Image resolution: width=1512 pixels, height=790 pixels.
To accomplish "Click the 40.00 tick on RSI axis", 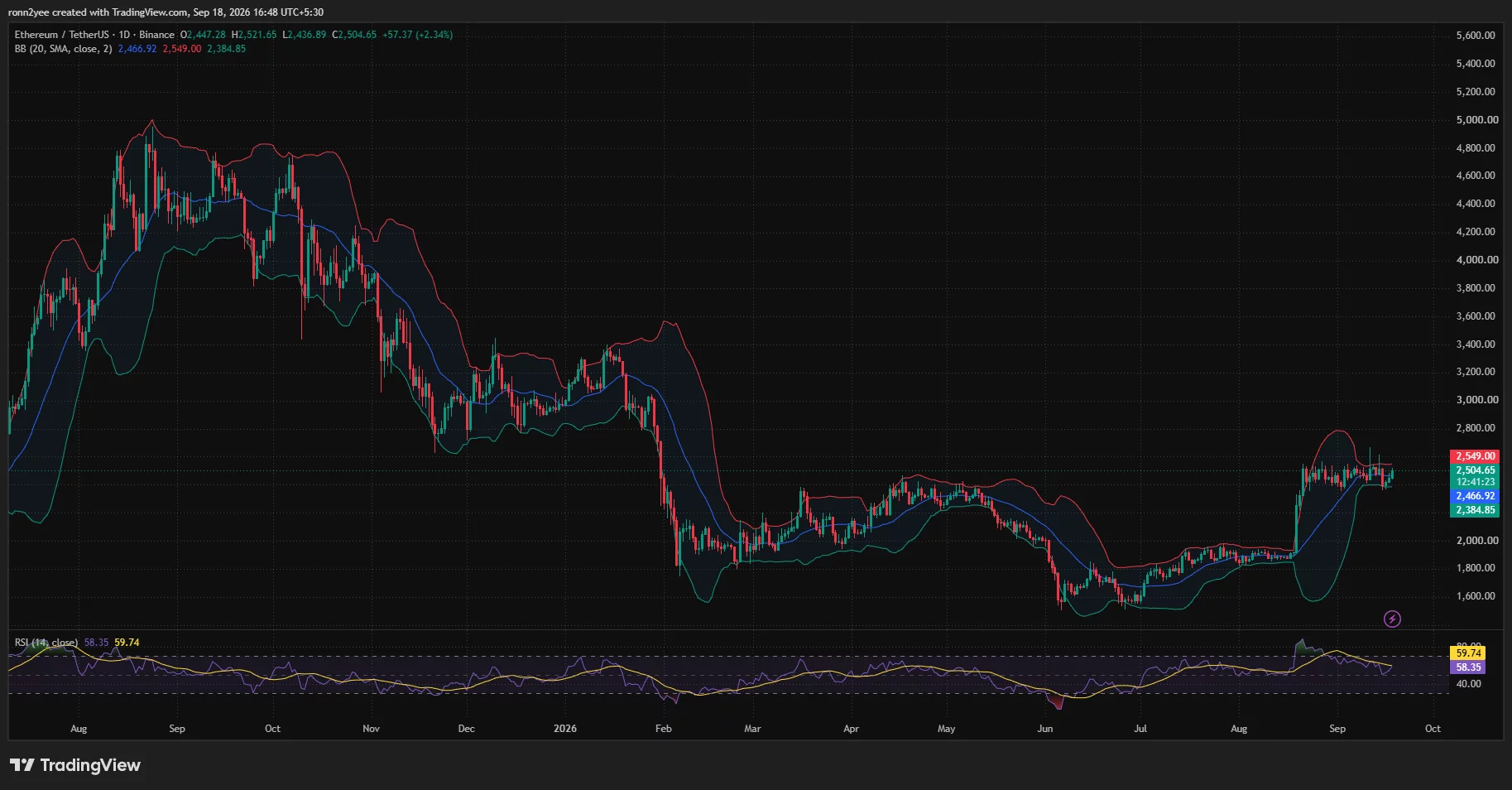I will coord(1469,684).
